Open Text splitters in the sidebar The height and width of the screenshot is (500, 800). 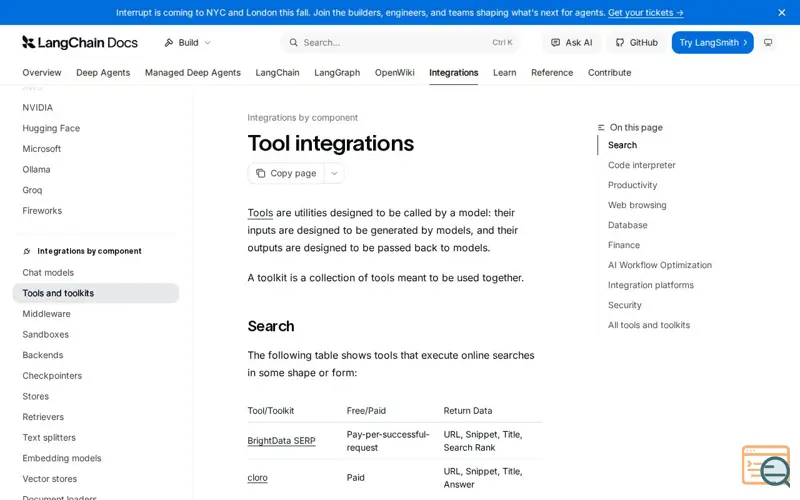tap(49, 437)
